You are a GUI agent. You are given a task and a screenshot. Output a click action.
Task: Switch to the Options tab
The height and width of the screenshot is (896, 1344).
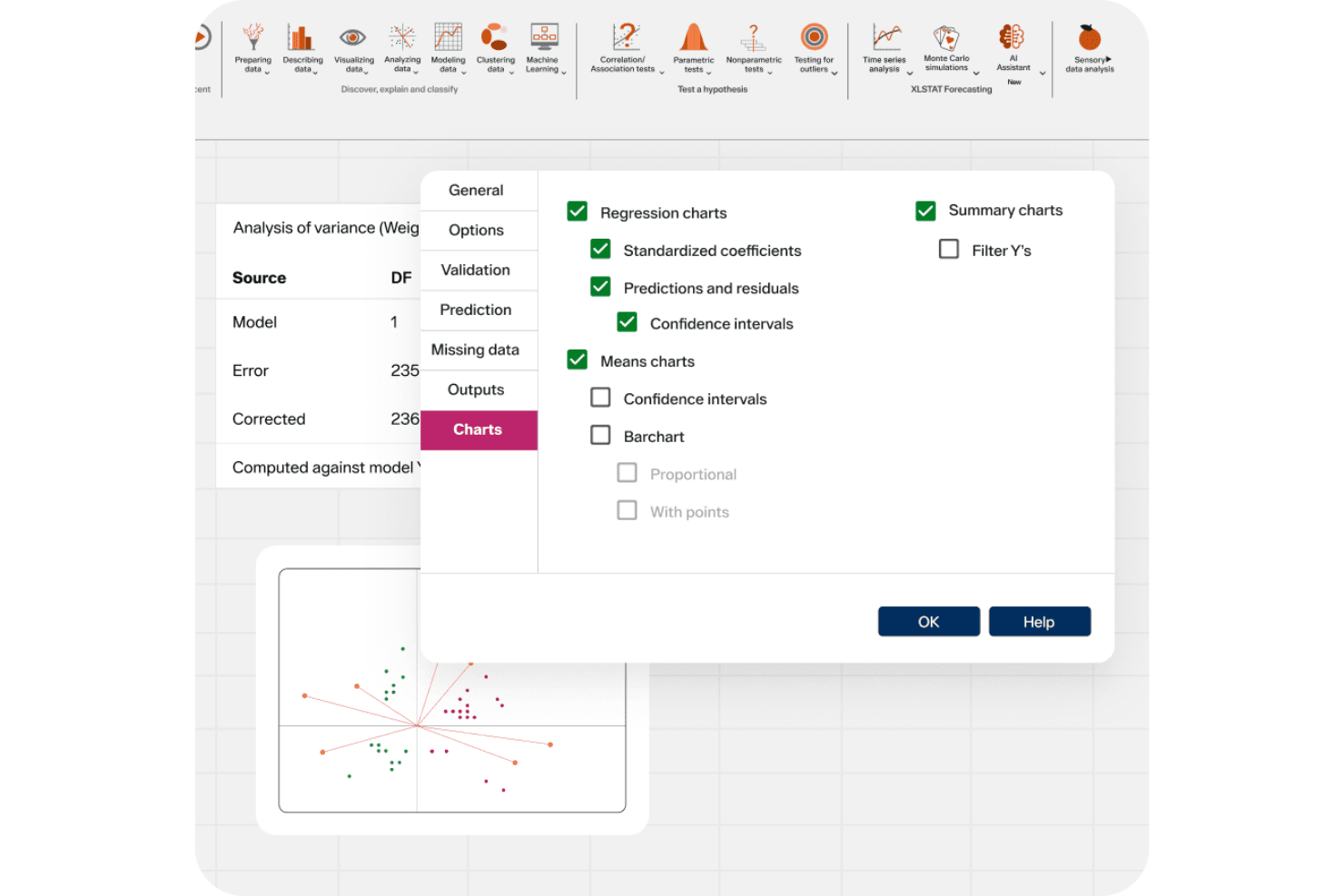pyautogui.click(x=479, y=231)
